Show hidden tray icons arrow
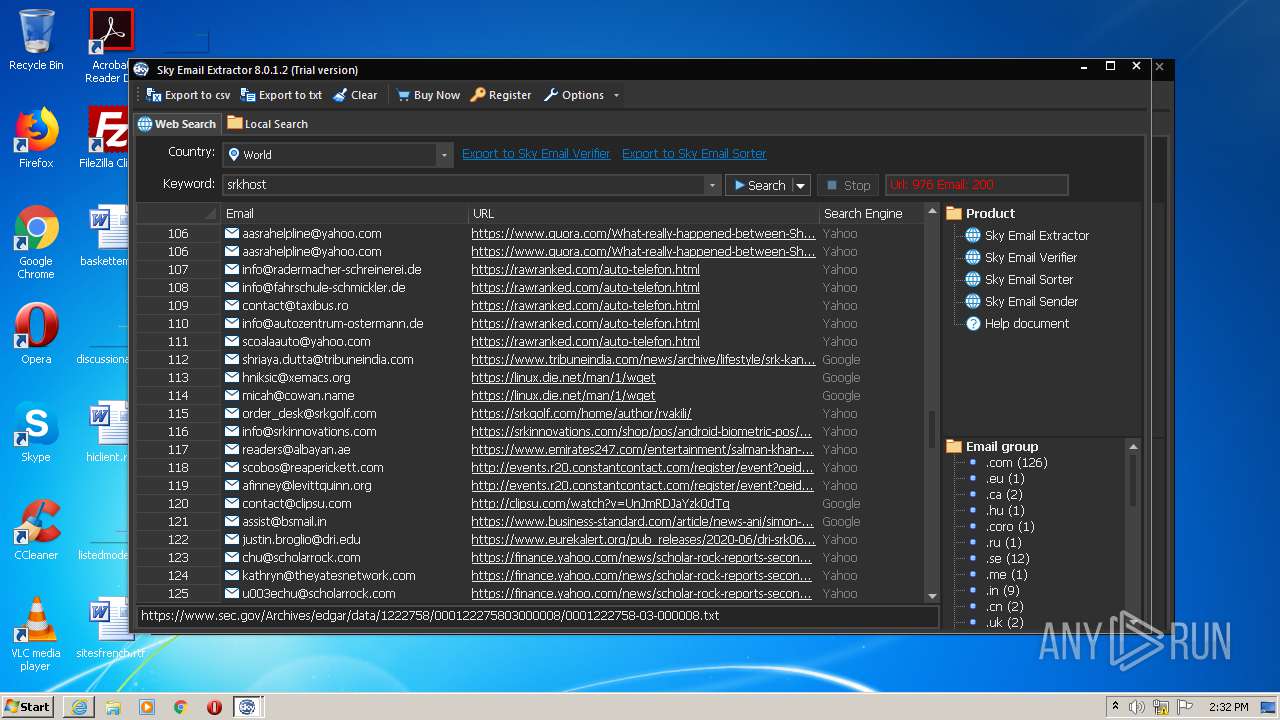Screen dimensions: 1280x720 [1116, 707]
